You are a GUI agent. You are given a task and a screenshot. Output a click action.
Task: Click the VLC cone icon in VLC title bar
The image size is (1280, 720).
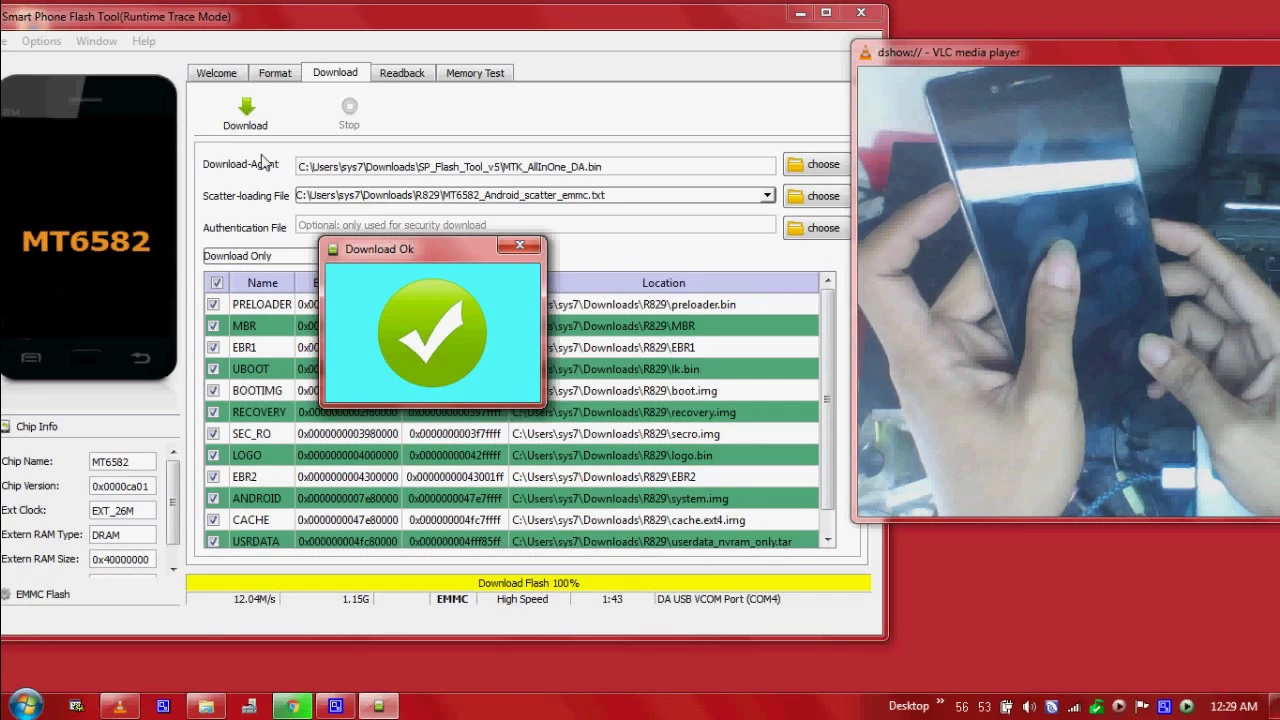866,53
